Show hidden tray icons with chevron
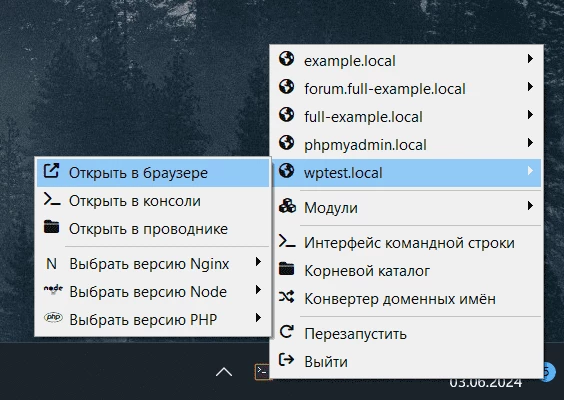 click(224, 372)
